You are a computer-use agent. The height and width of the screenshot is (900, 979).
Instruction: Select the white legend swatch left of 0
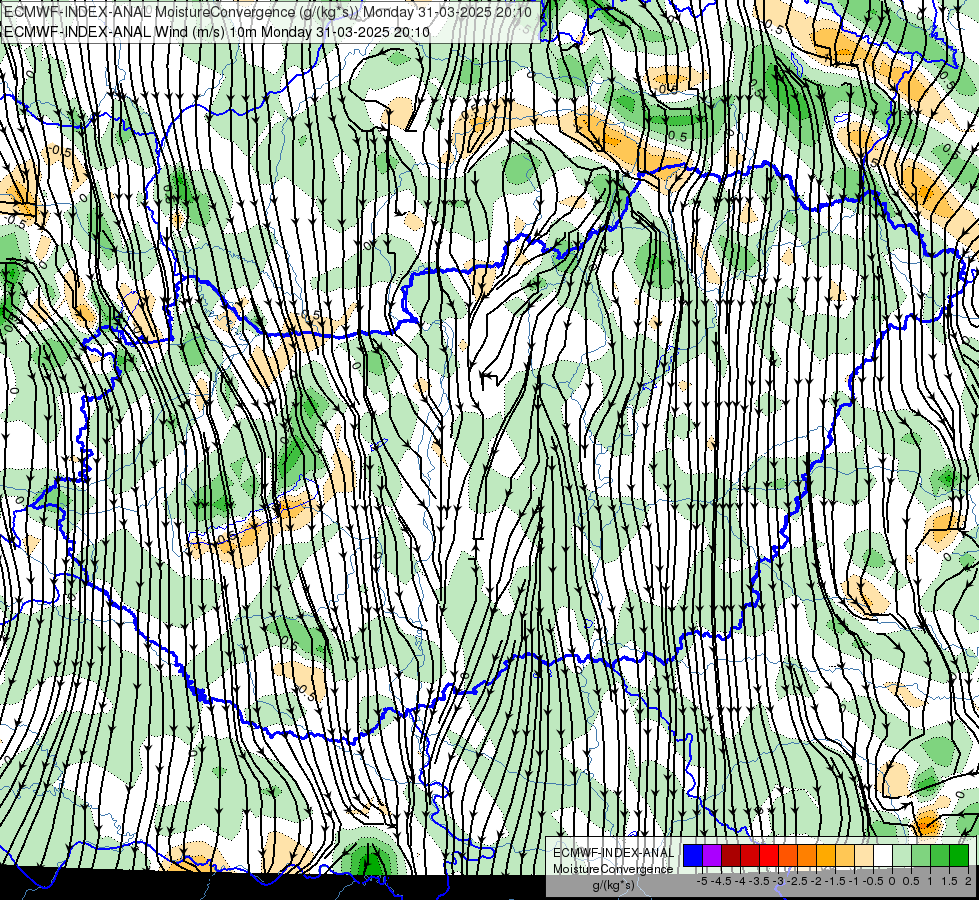(883, 856)
